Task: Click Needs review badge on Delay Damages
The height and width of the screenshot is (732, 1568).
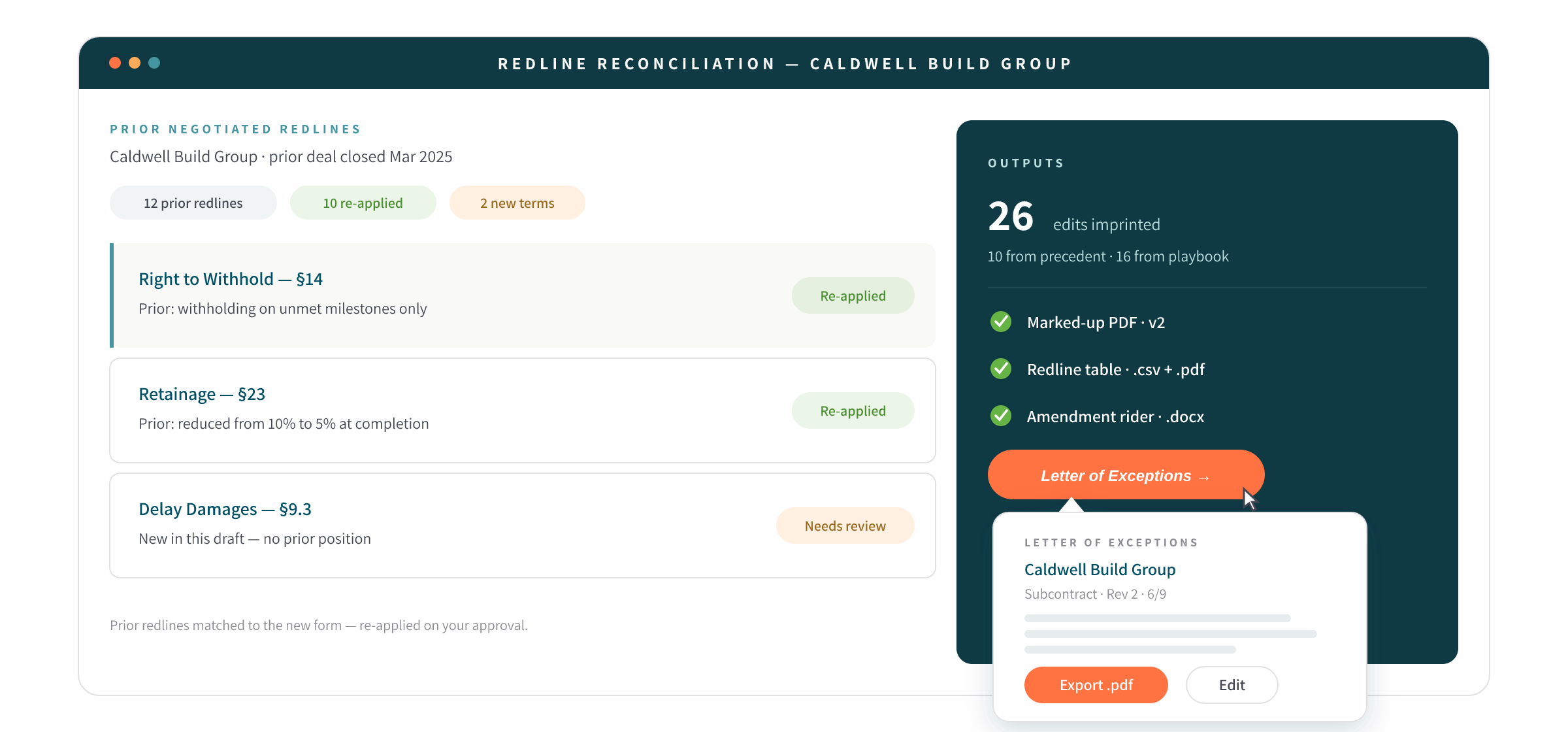Action: pyautogui.click(x=845, y=525)
